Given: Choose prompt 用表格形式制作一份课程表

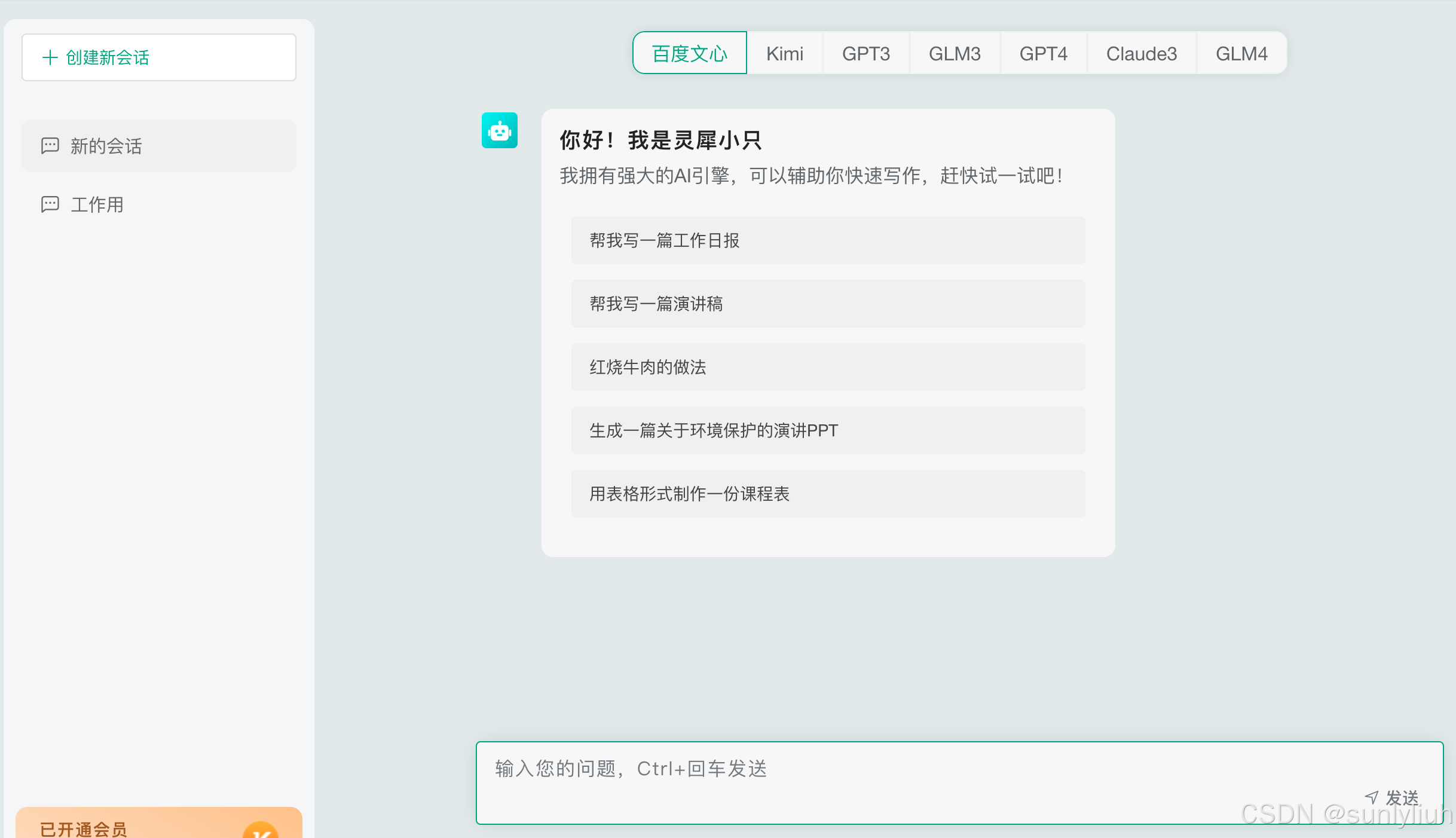Looking at the screenshot, I should click(828, 494).
